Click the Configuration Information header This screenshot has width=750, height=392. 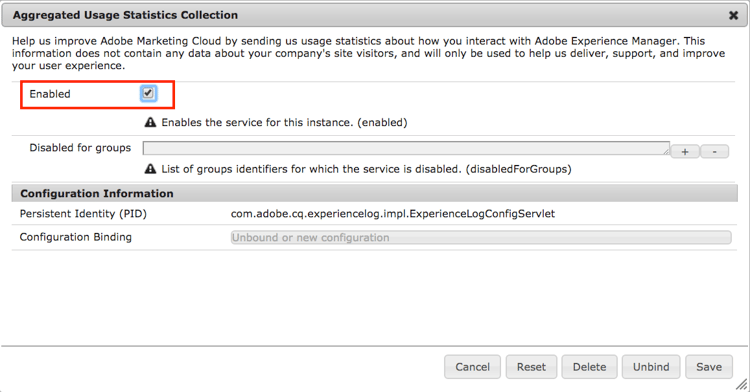coord(375,194)
